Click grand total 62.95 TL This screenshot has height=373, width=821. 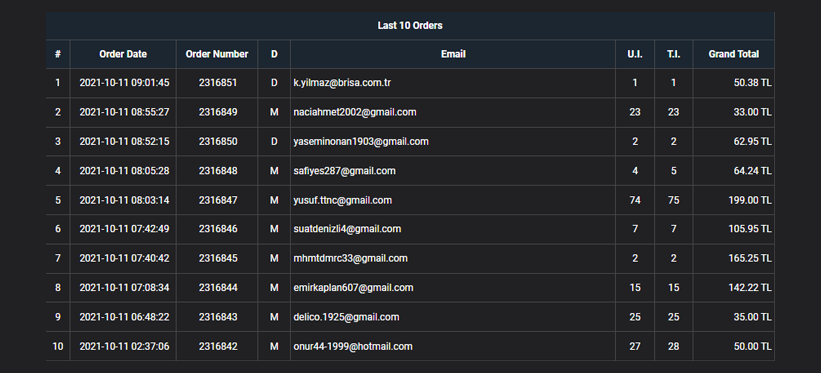[752, 141]
